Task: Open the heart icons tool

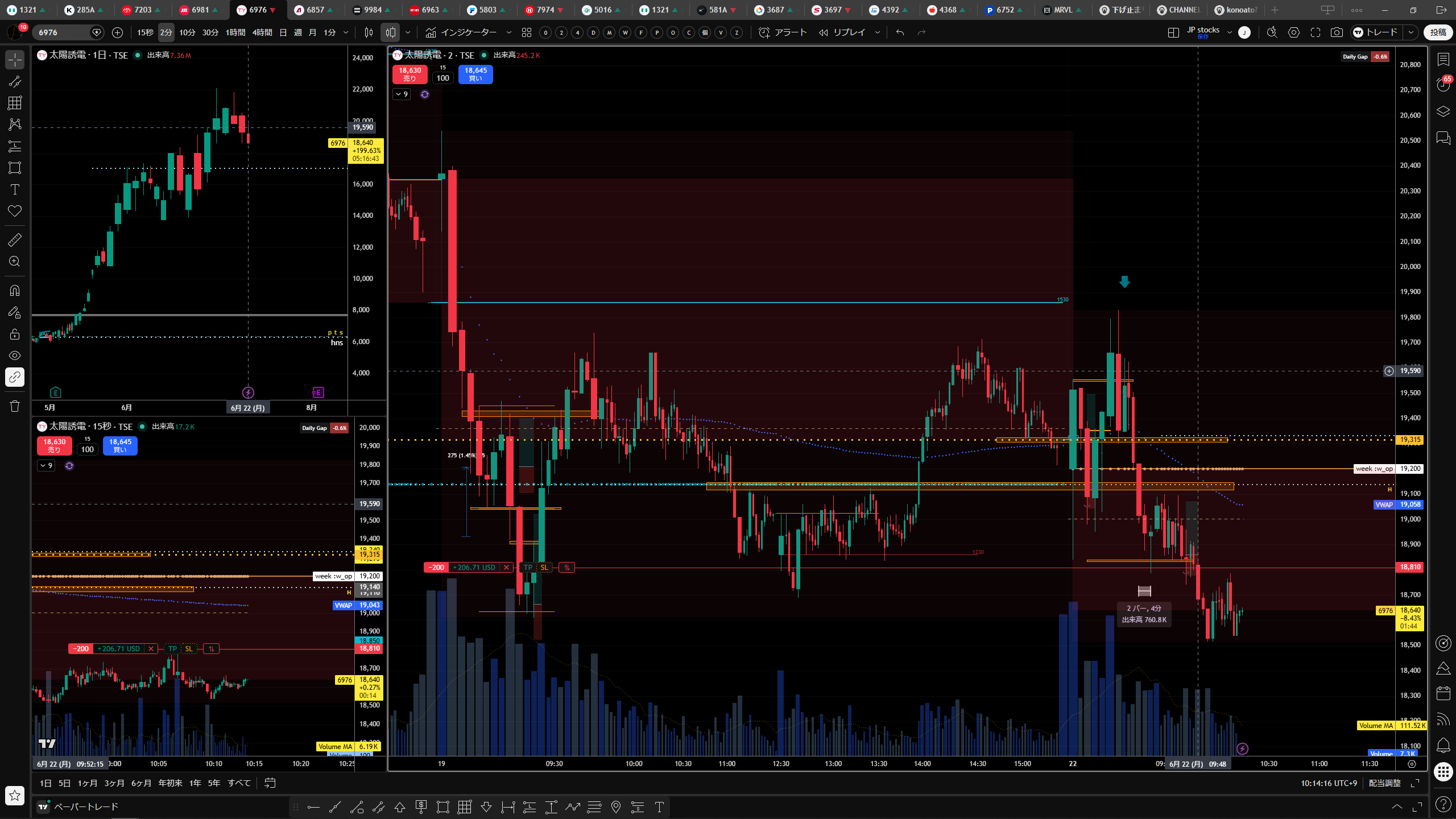Action: (15, 211)
